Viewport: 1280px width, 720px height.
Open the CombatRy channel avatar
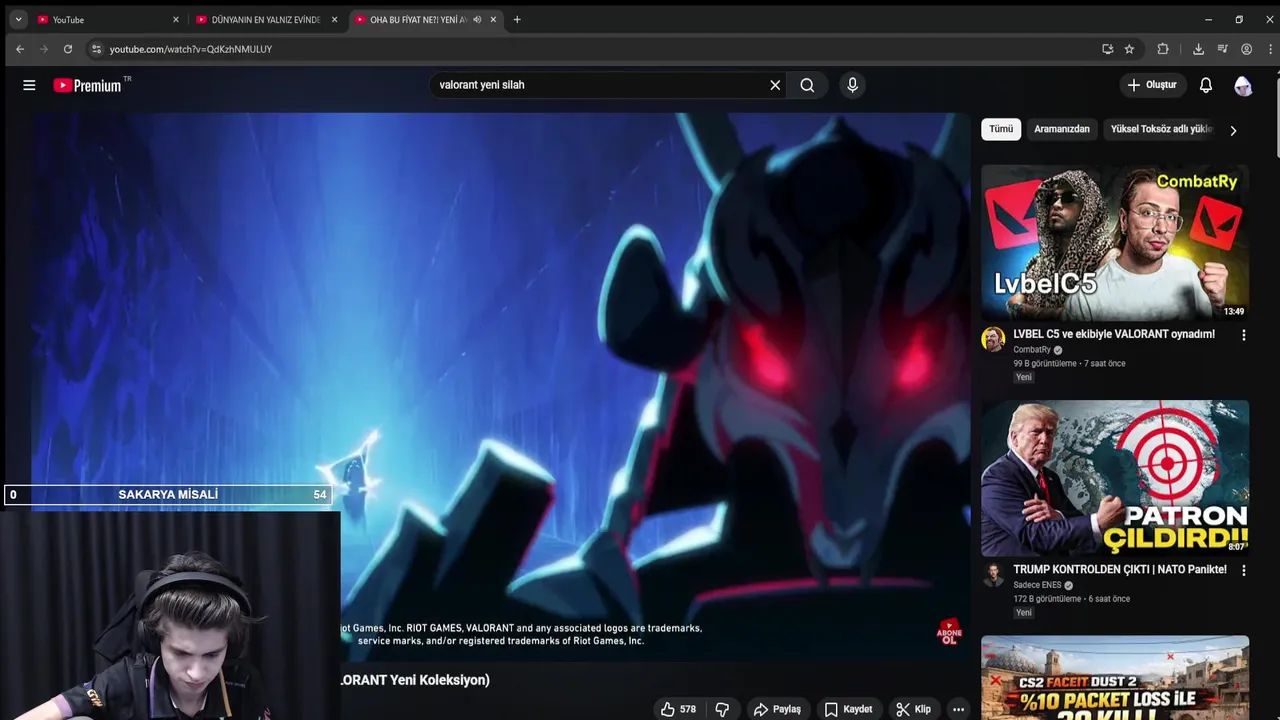(x=993, y=339)
